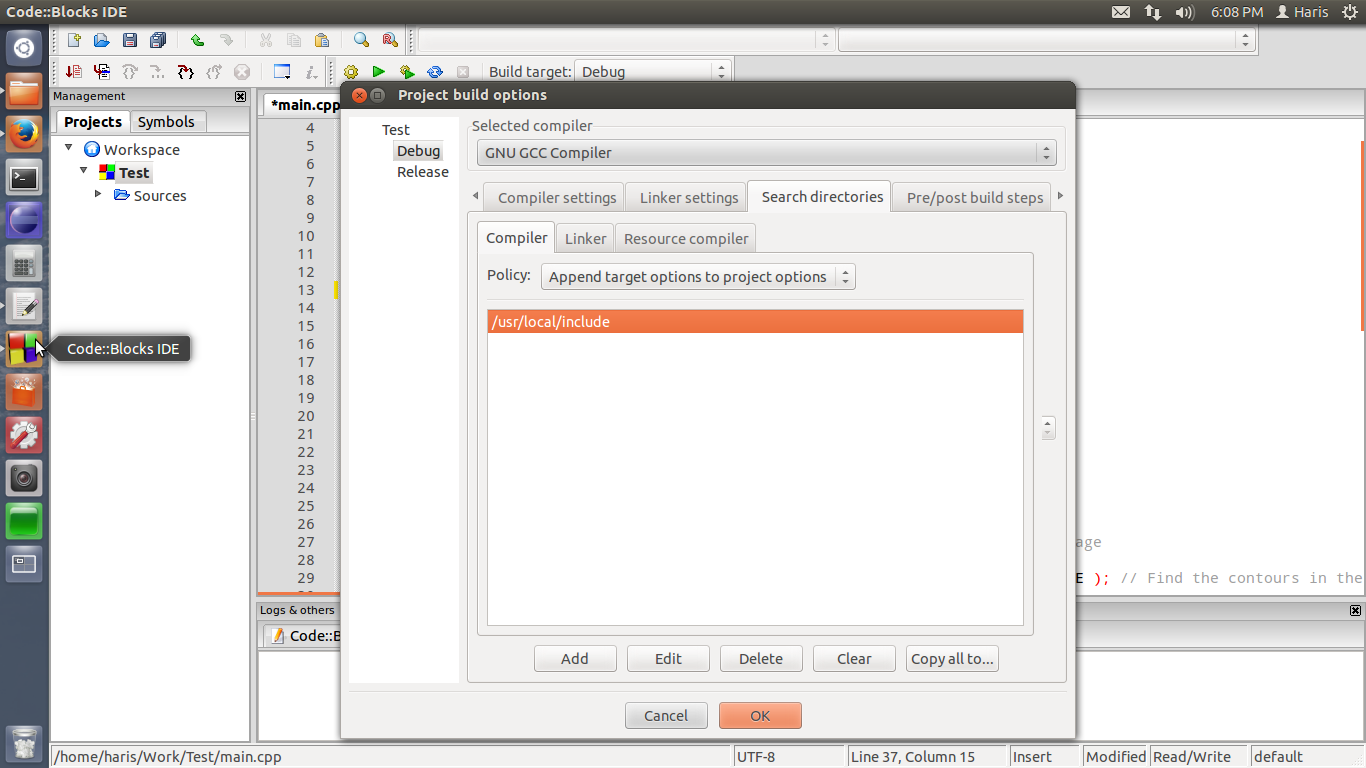
Task: Open the Files launcher icon in dock
Action: pos(25,92)
